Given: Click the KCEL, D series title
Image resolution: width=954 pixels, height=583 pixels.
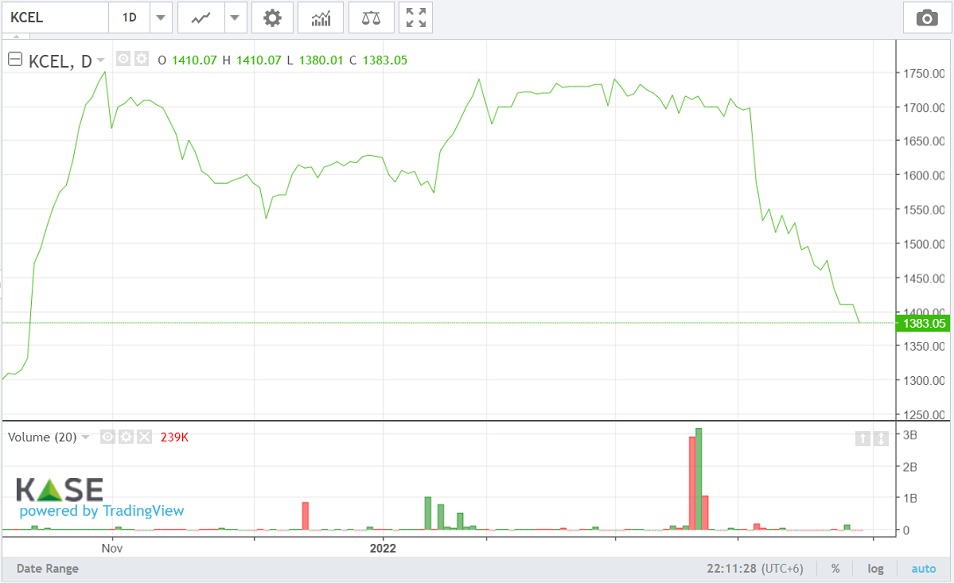Looking at the screenshot, I should (60, 61).
